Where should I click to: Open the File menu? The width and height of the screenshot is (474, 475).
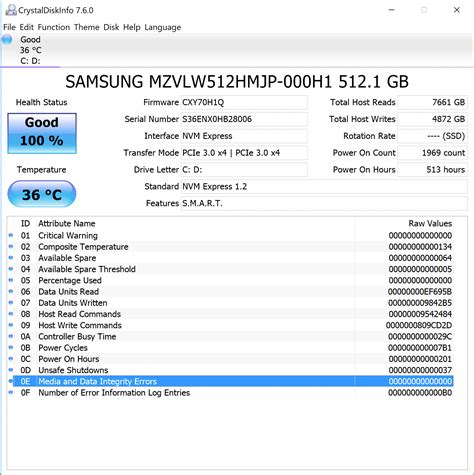9,27
